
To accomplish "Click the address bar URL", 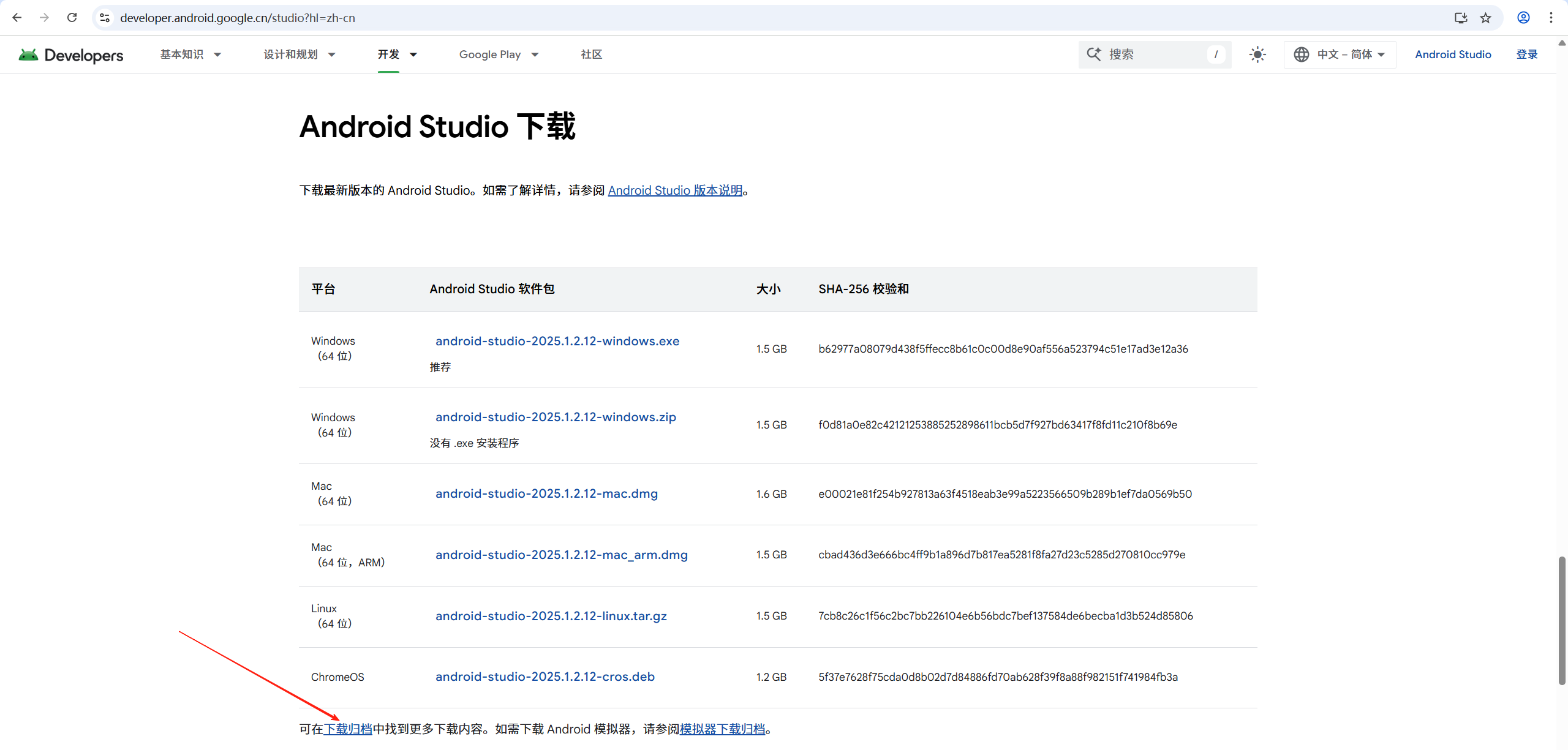I will [x=238, y=18].
